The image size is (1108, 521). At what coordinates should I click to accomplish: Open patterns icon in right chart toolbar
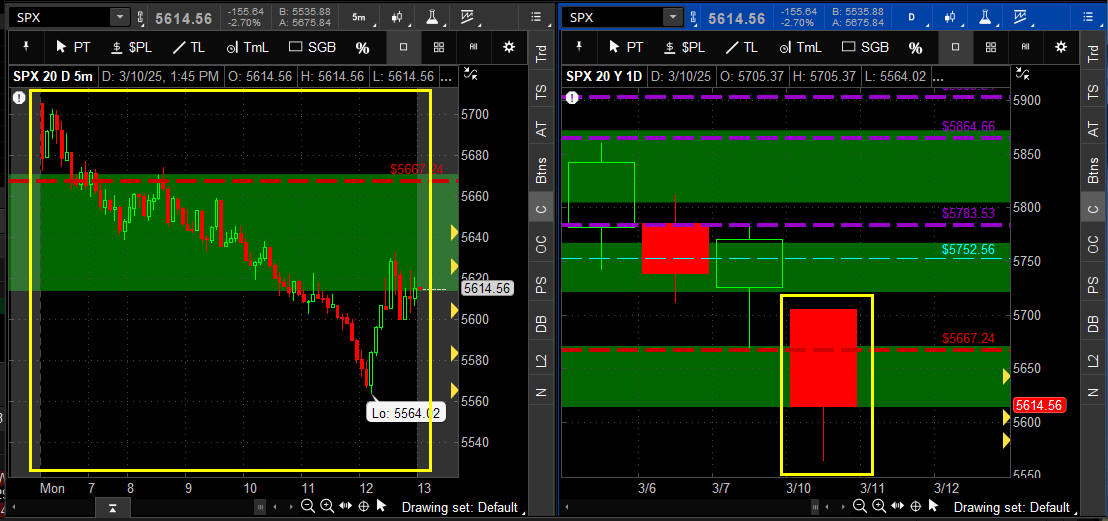click(1019, 17)
